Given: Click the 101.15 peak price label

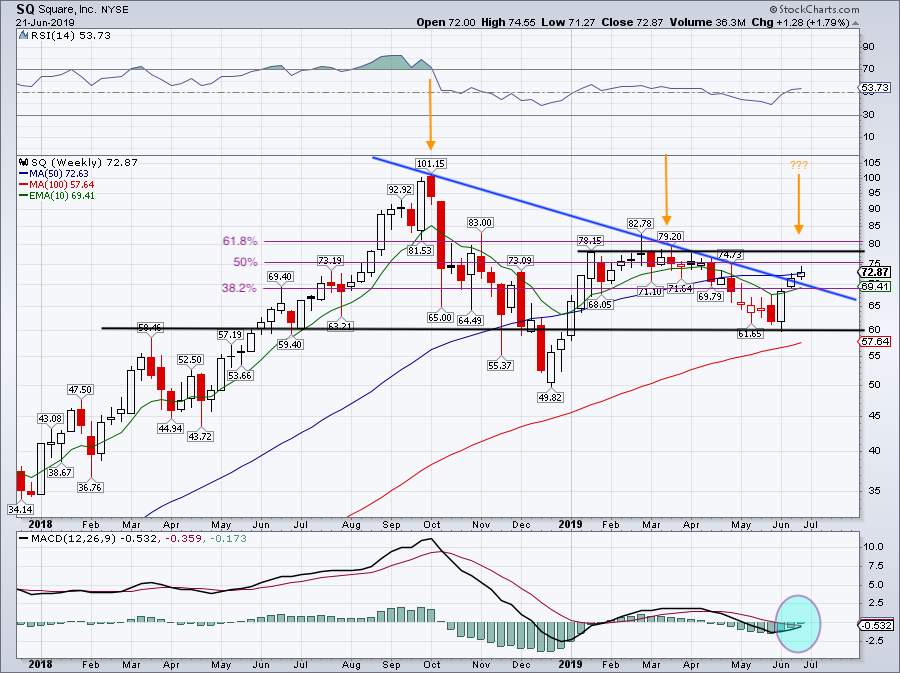Looking at the screenshot, I should point(431,164).
